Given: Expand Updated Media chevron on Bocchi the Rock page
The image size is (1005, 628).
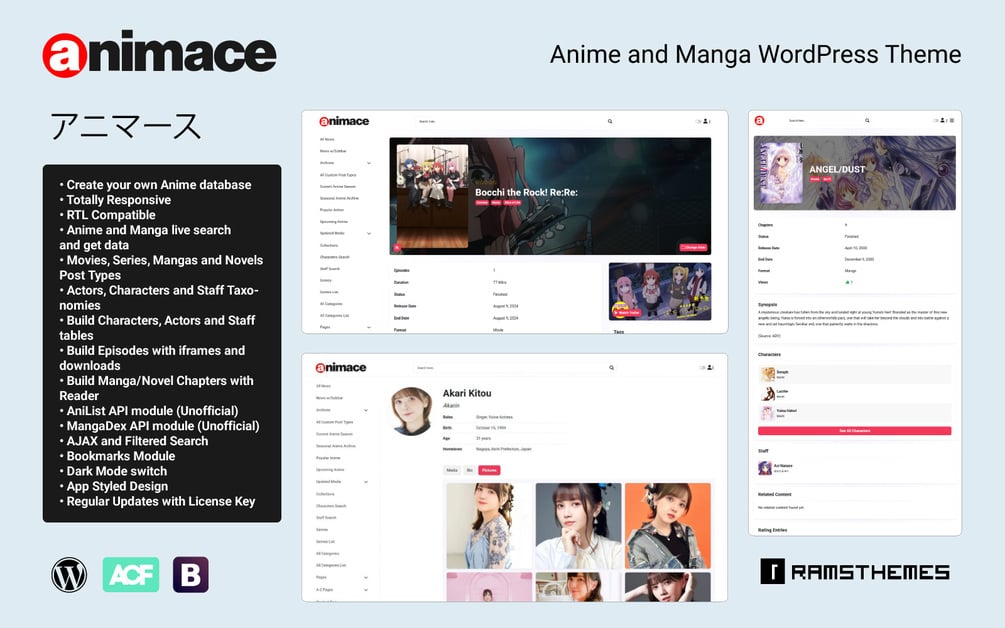Looking at the screenshot, I should click(369, 233).
